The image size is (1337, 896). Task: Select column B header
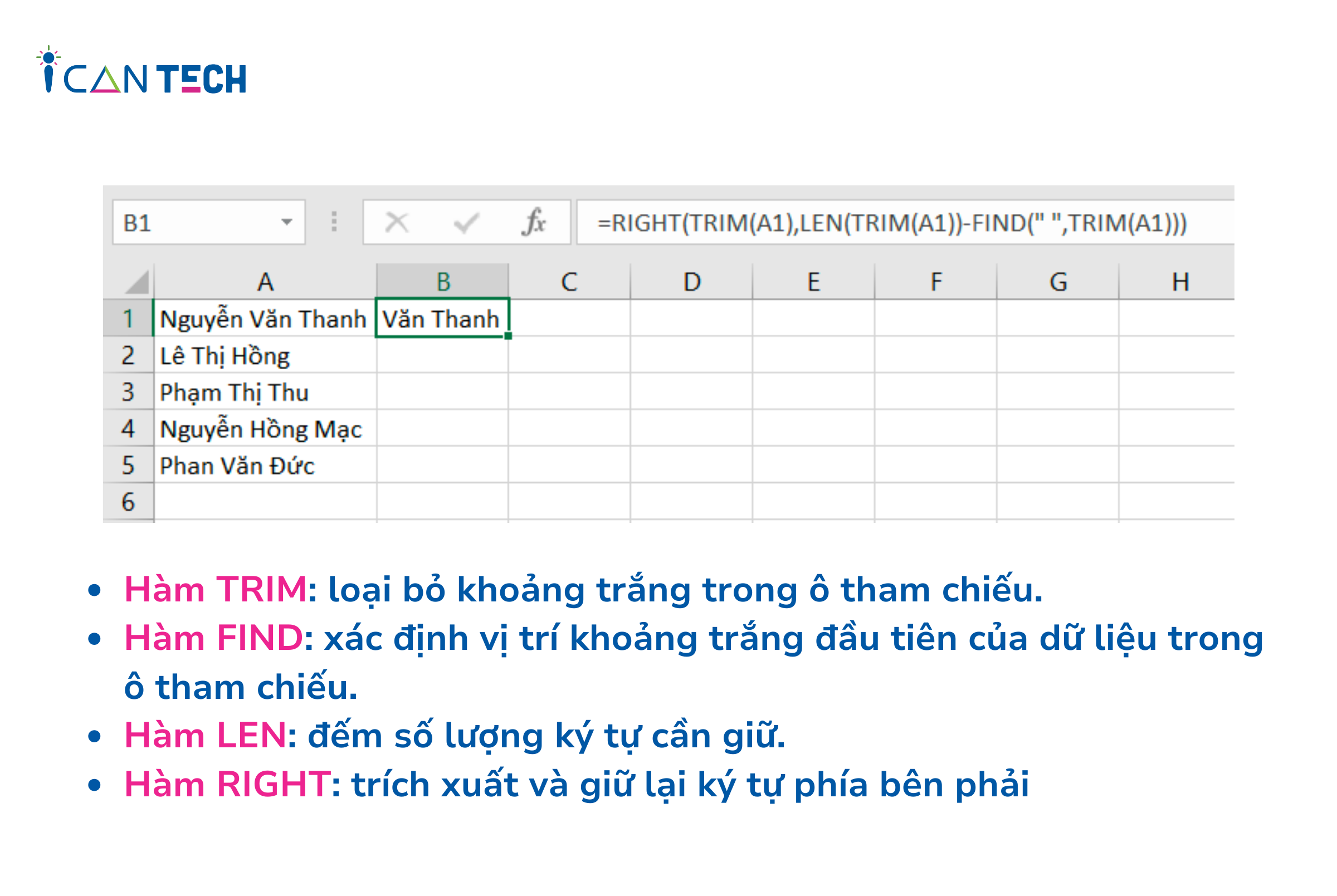442,282
